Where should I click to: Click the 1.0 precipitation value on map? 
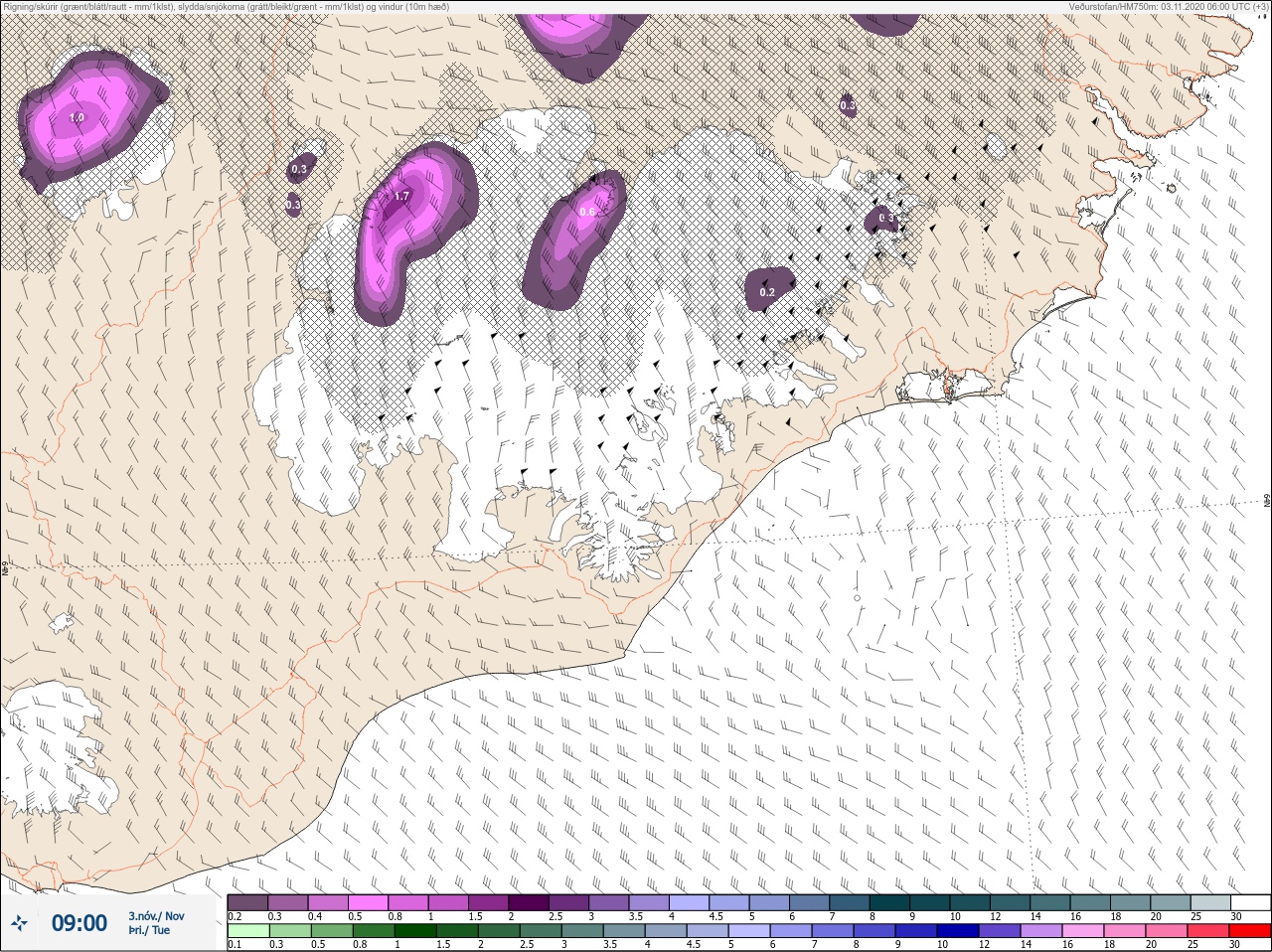77,118
